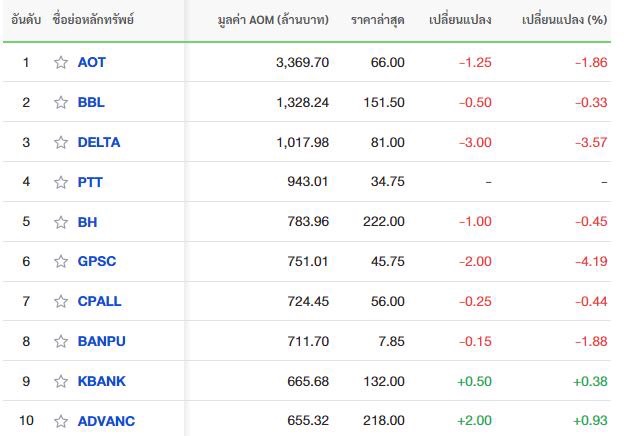Star AOT as a favorite

pos(61,63)
